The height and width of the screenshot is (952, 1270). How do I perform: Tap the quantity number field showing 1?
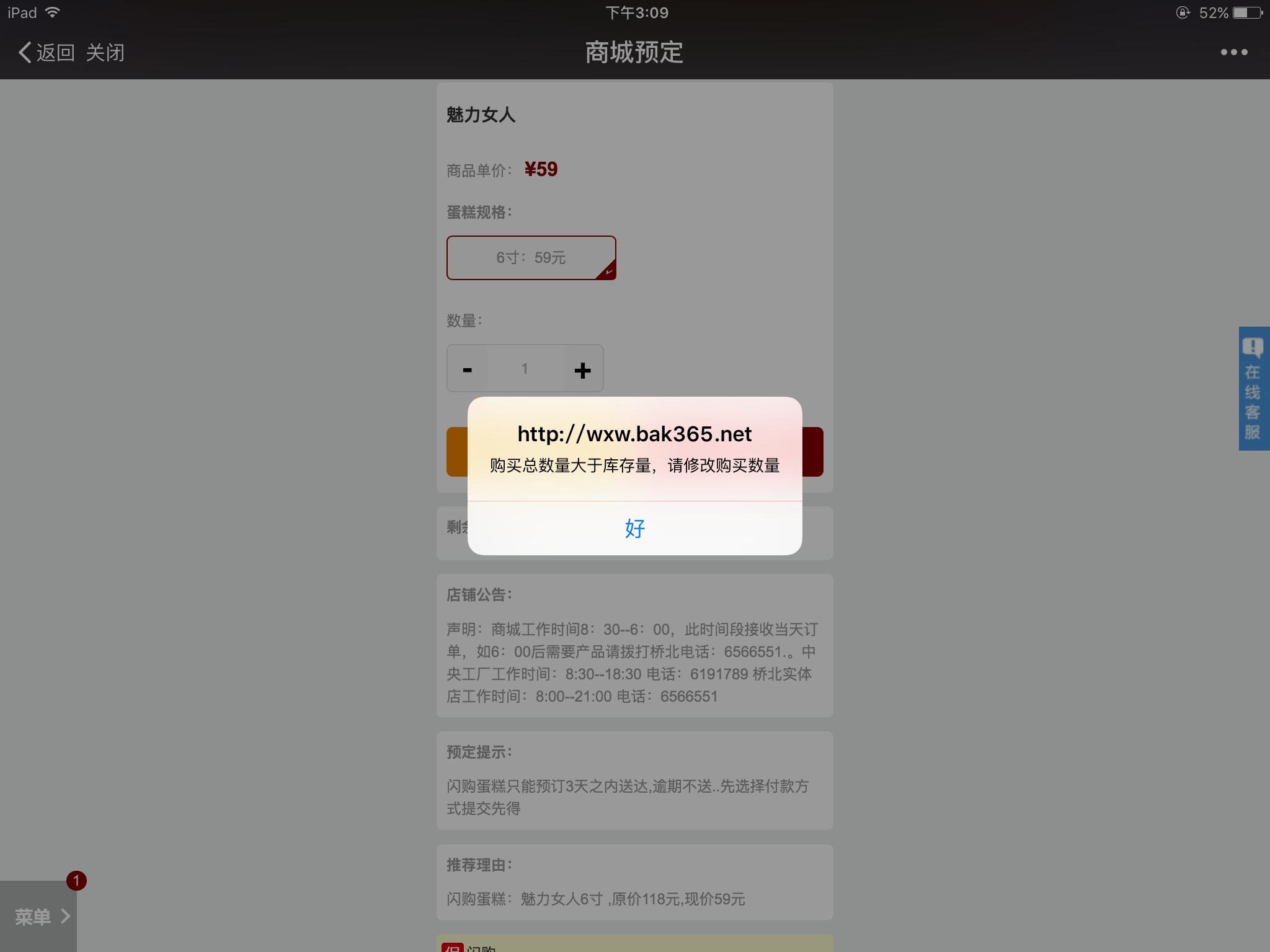point(525,369)
